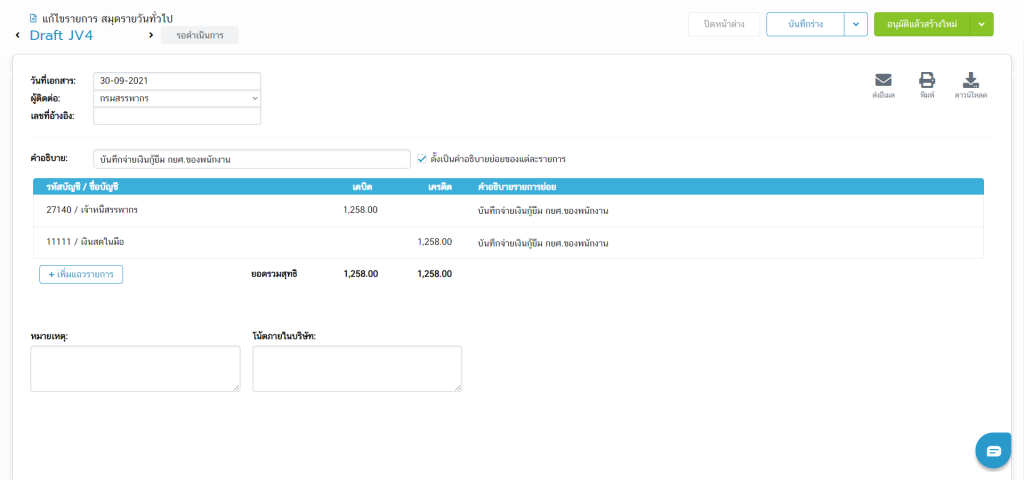This screenshot has height=480, width=1024.
Task: Click the reference number input field
Action: coord(177,116)
